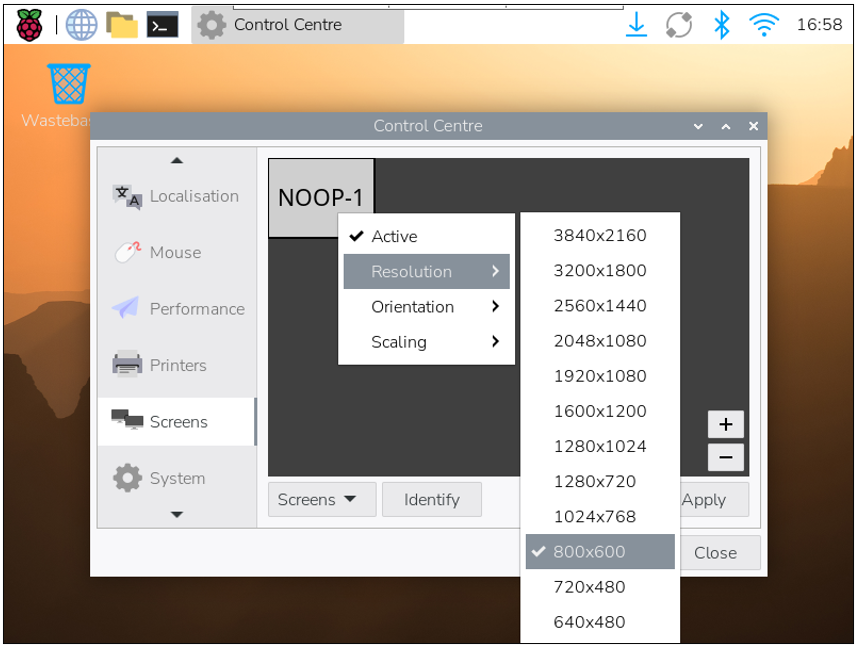Choose 1024x768 resolution
This screenshot has width=858, height=649.
click(x=600, y=517)
